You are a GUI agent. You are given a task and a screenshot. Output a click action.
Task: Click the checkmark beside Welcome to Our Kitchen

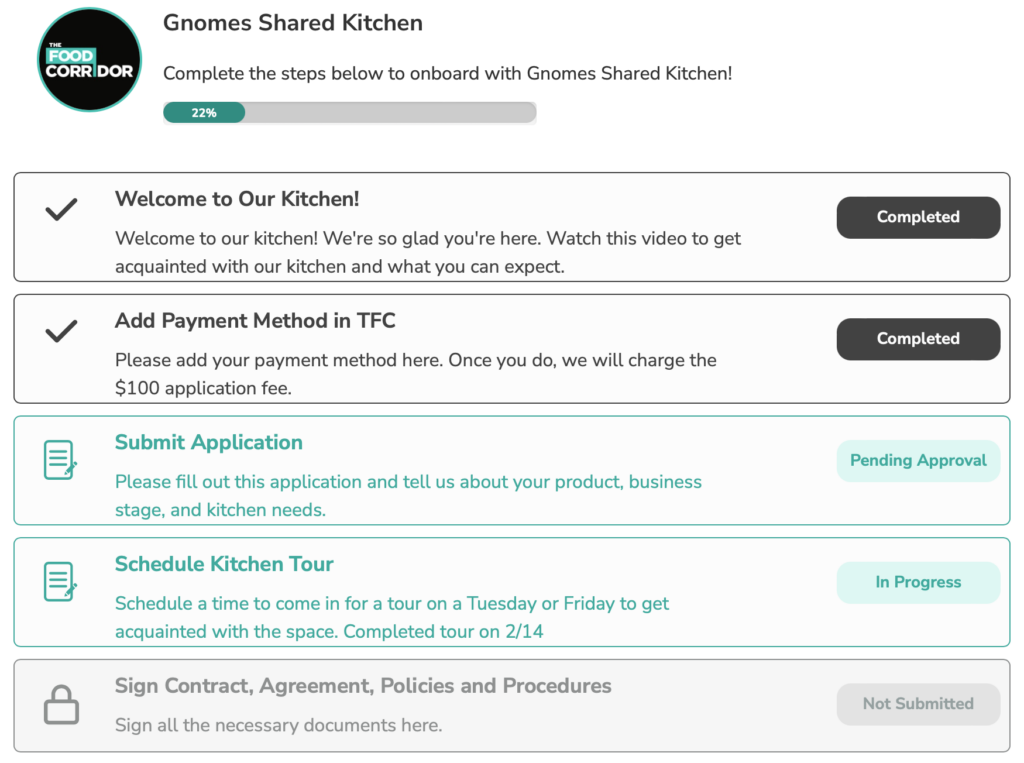click(61, 210)
